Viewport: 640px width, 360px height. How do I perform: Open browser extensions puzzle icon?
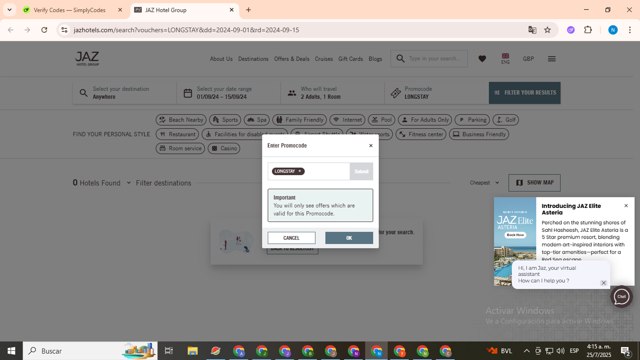(588, 30)
